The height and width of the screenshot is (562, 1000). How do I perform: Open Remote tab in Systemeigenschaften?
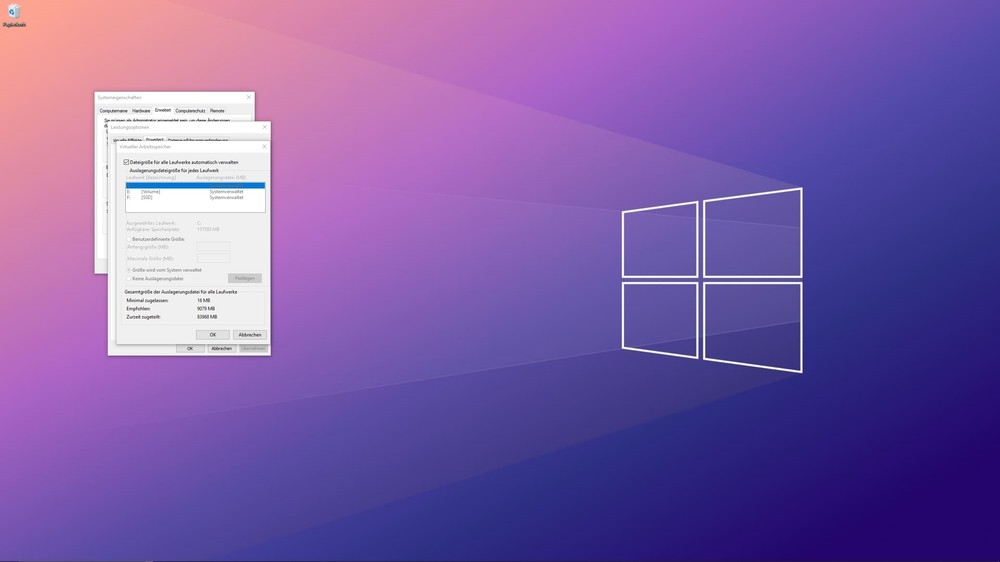(217, 110)
